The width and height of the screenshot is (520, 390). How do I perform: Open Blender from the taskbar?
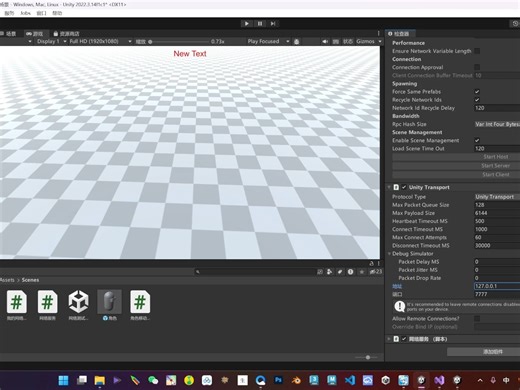[x=296, y=380]
